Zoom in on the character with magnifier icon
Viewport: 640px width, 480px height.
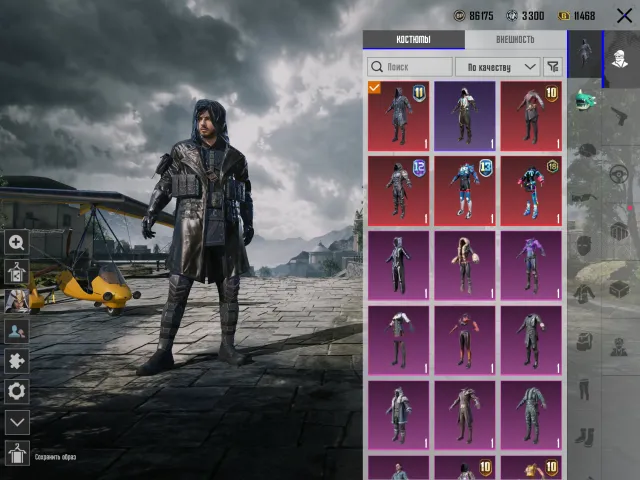click(x=17, y=242)
